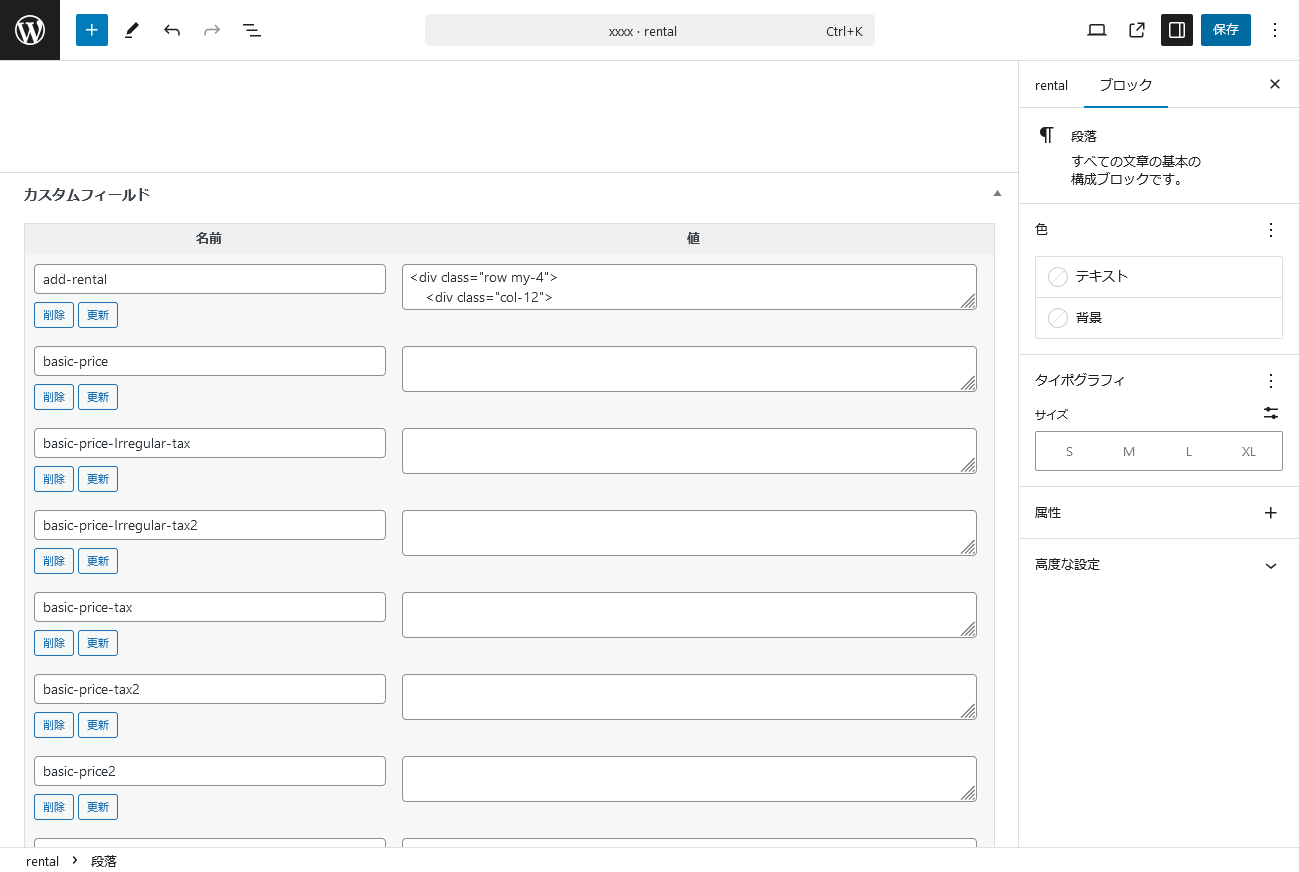Click 削除 under add-rental field
The image size is (1299, 872).
pos(54,315)
